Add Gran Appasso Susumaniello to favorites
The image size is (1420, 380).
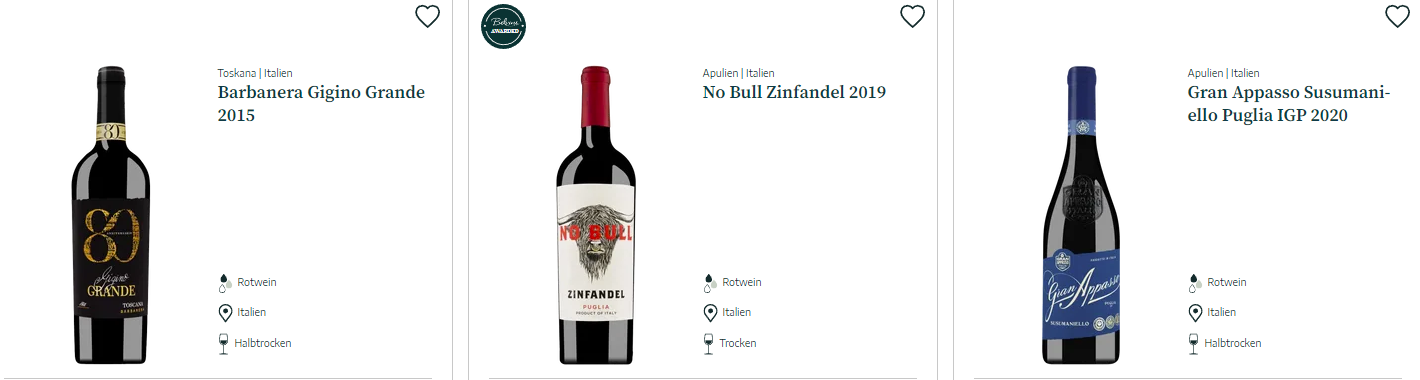coord(1397,16)
